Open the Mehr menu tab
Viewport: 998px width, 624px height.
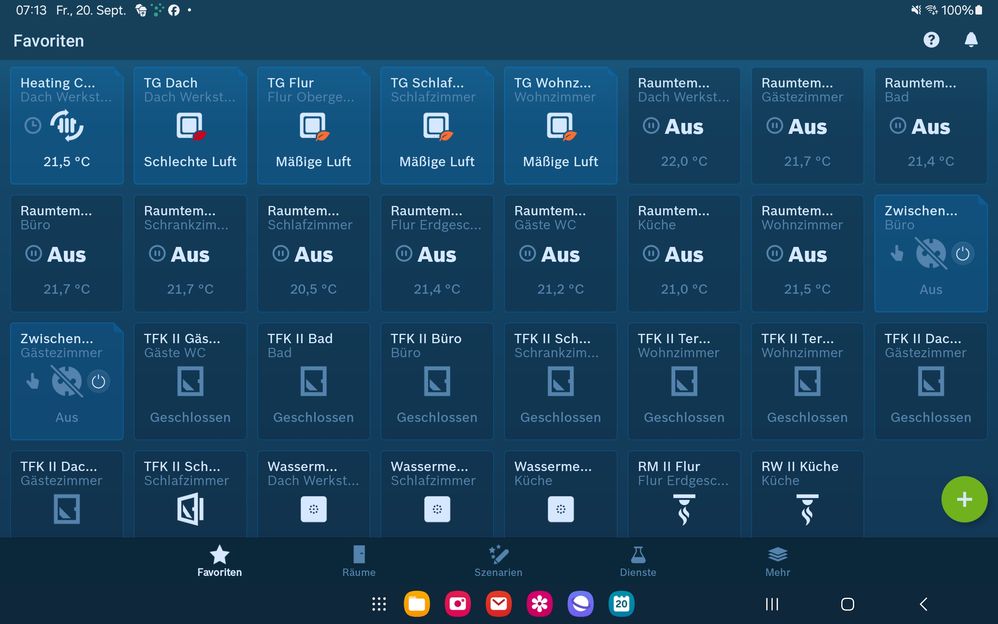pyautogui.click(x=777, y=561)
